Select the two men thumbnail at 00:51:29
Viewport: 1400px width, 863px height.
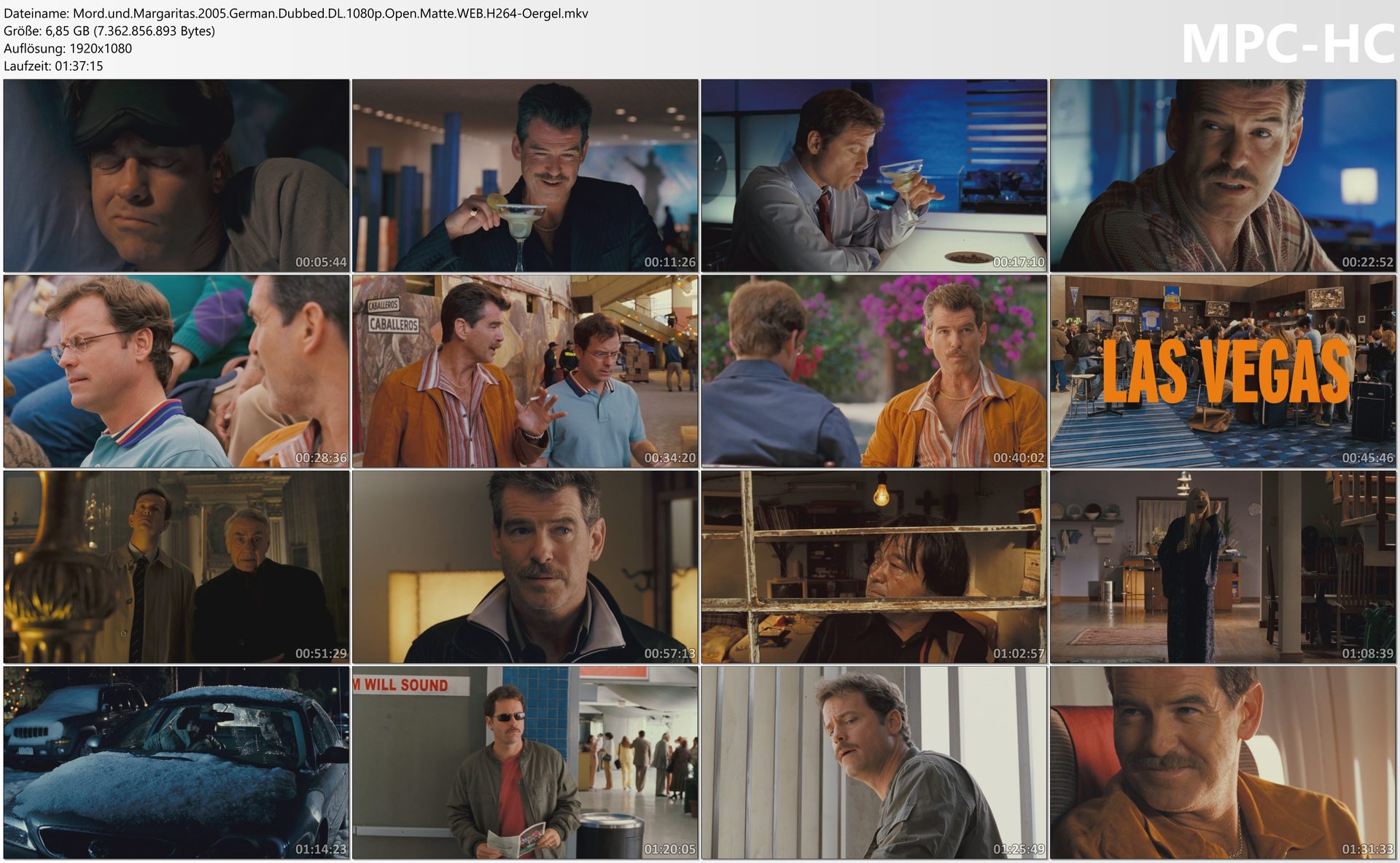tap(176, 566)
